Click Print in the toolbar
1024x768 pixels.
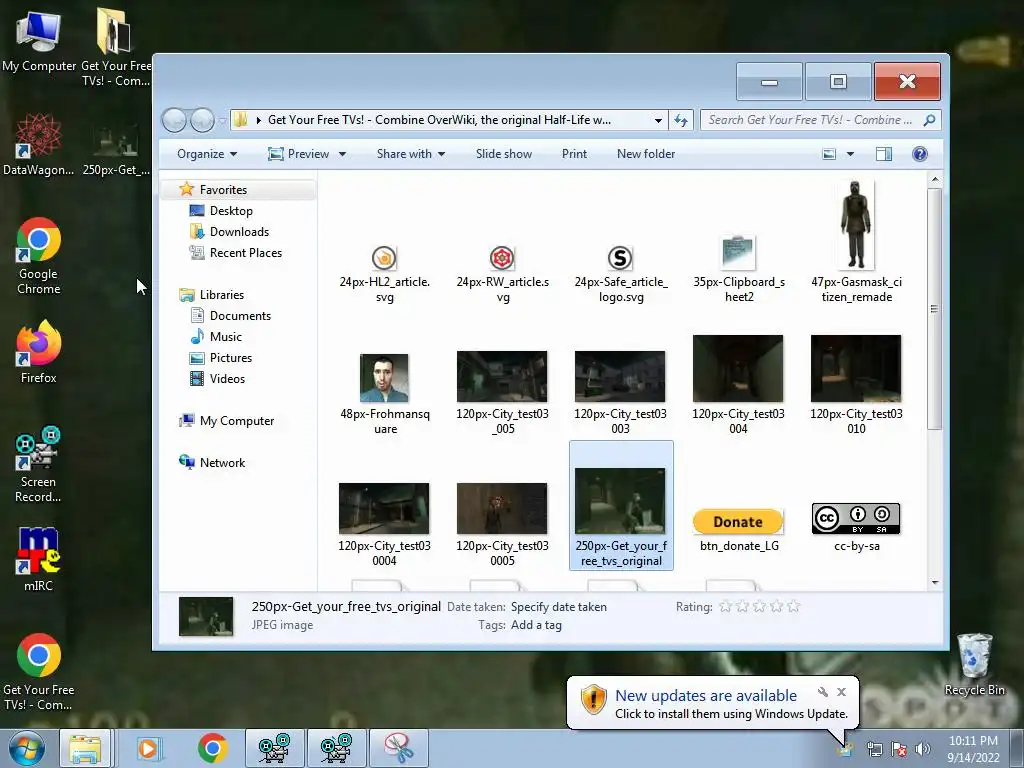(574, 154)
